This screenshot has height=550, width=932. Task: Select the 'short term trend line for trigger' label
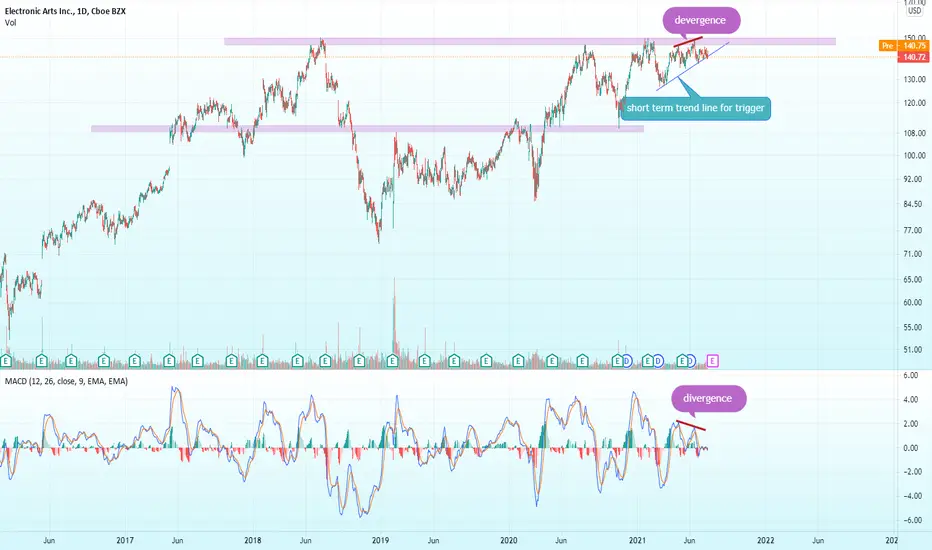tap(695, 108)
